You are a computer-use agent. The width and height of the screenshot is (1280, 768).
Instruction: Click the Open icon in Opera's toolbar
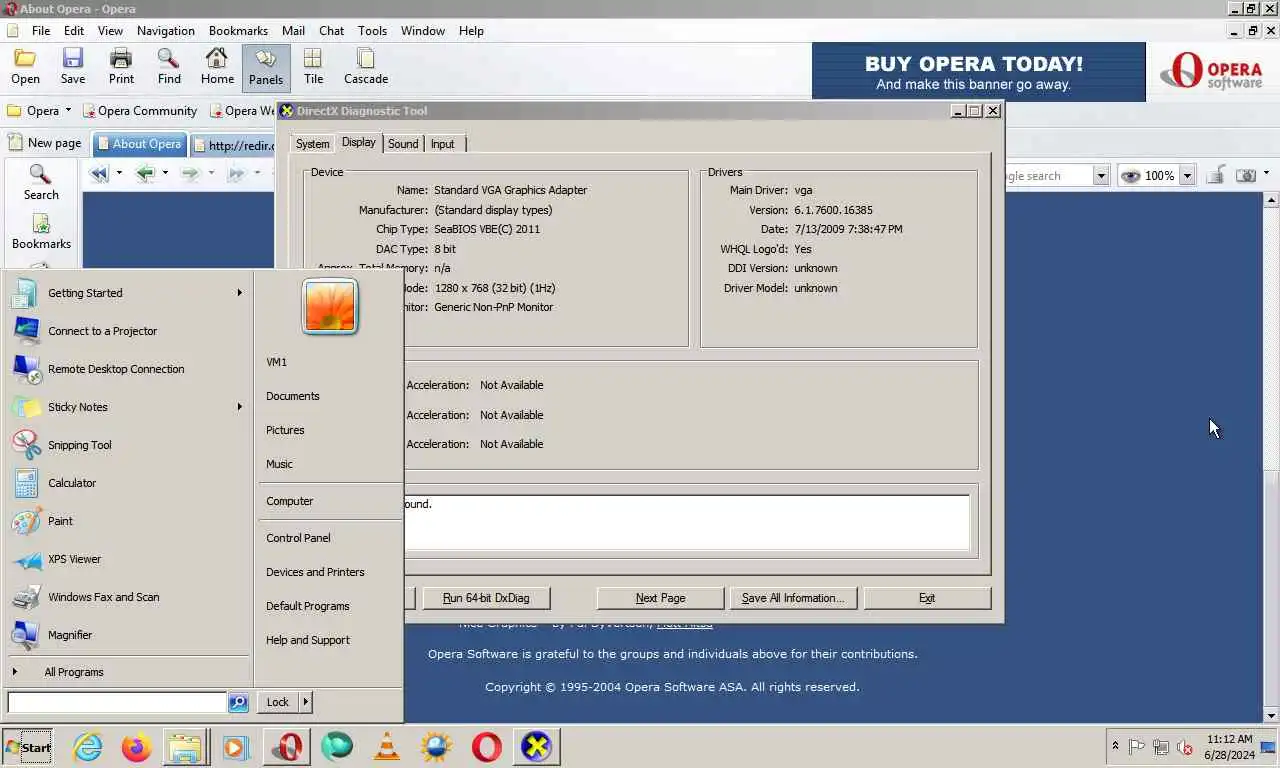25,66
